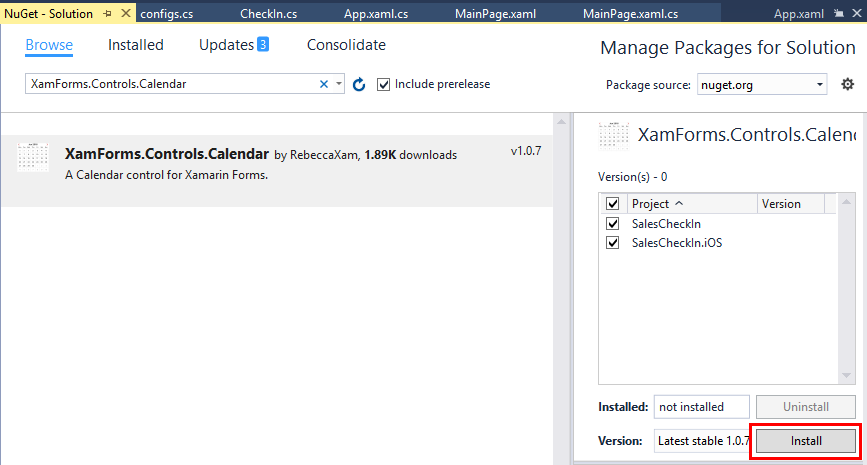Open the MainPage.xaml.cs document tab

630,14
